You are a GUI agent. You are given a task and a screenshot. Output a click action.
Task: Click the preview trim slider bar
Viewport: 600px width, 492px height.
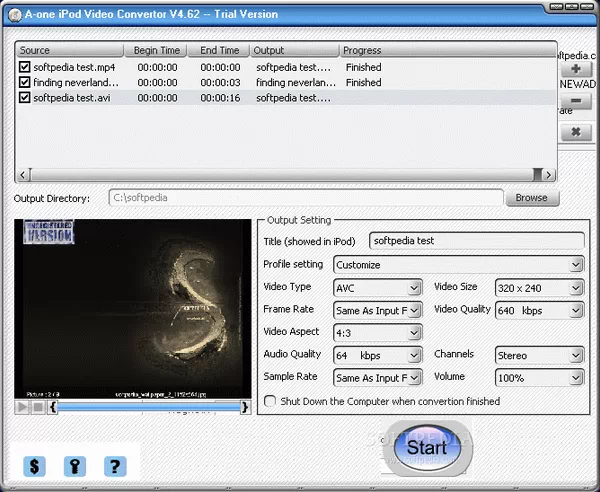click(x=148, y=407)
